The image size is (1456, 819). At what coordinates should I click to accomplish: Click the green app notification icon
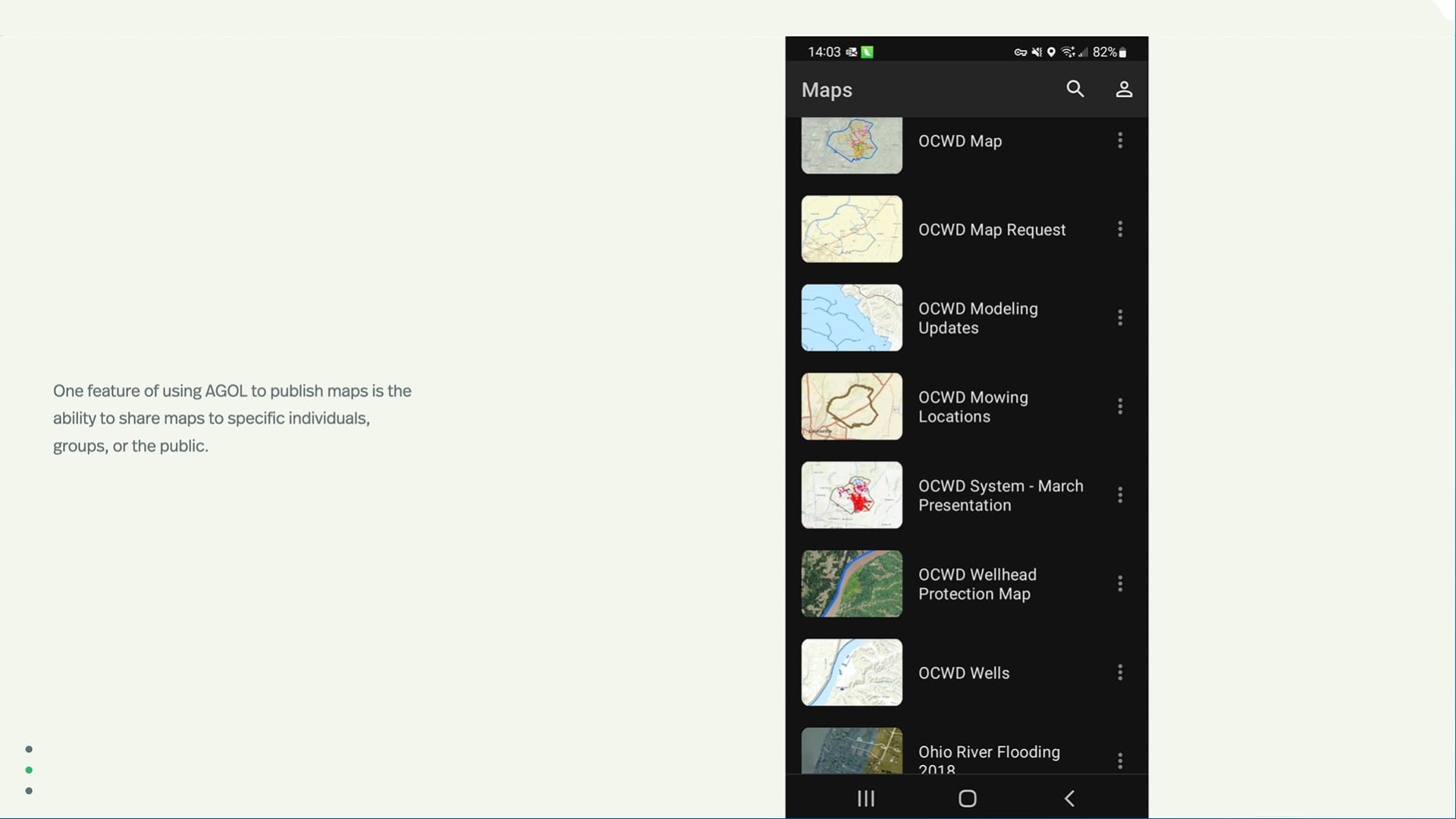click(x=868, y=52)
